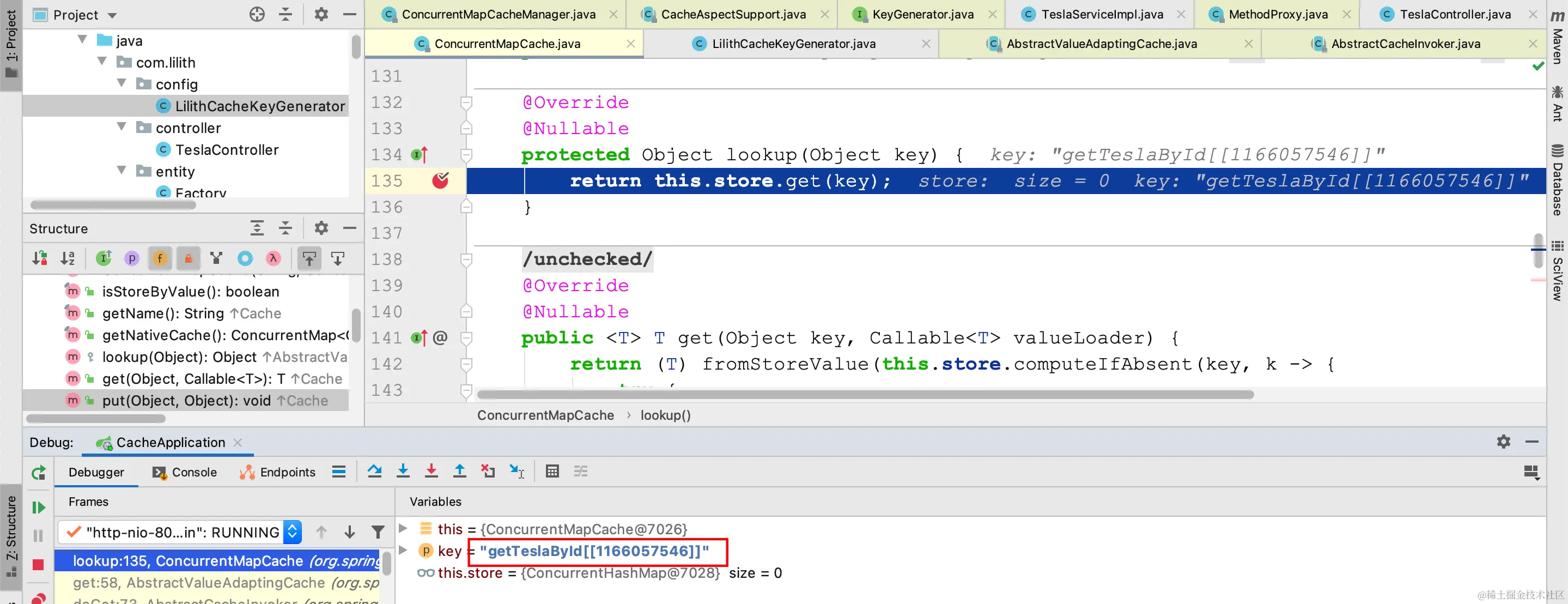The height and width of the screenshot is (604, 1568).
Task: Click the Step Over debugger icon
Action: [x=374, y=472]
